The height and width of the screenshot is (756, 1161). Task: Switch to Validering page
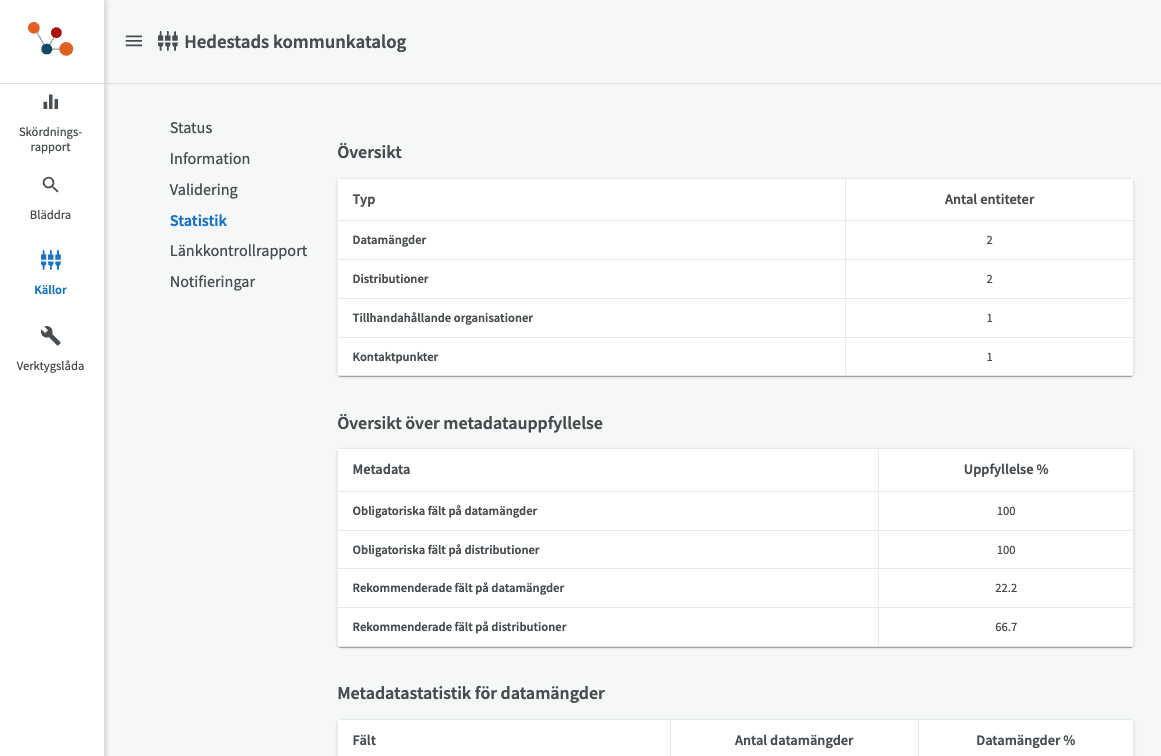click(x=204, y=190)
